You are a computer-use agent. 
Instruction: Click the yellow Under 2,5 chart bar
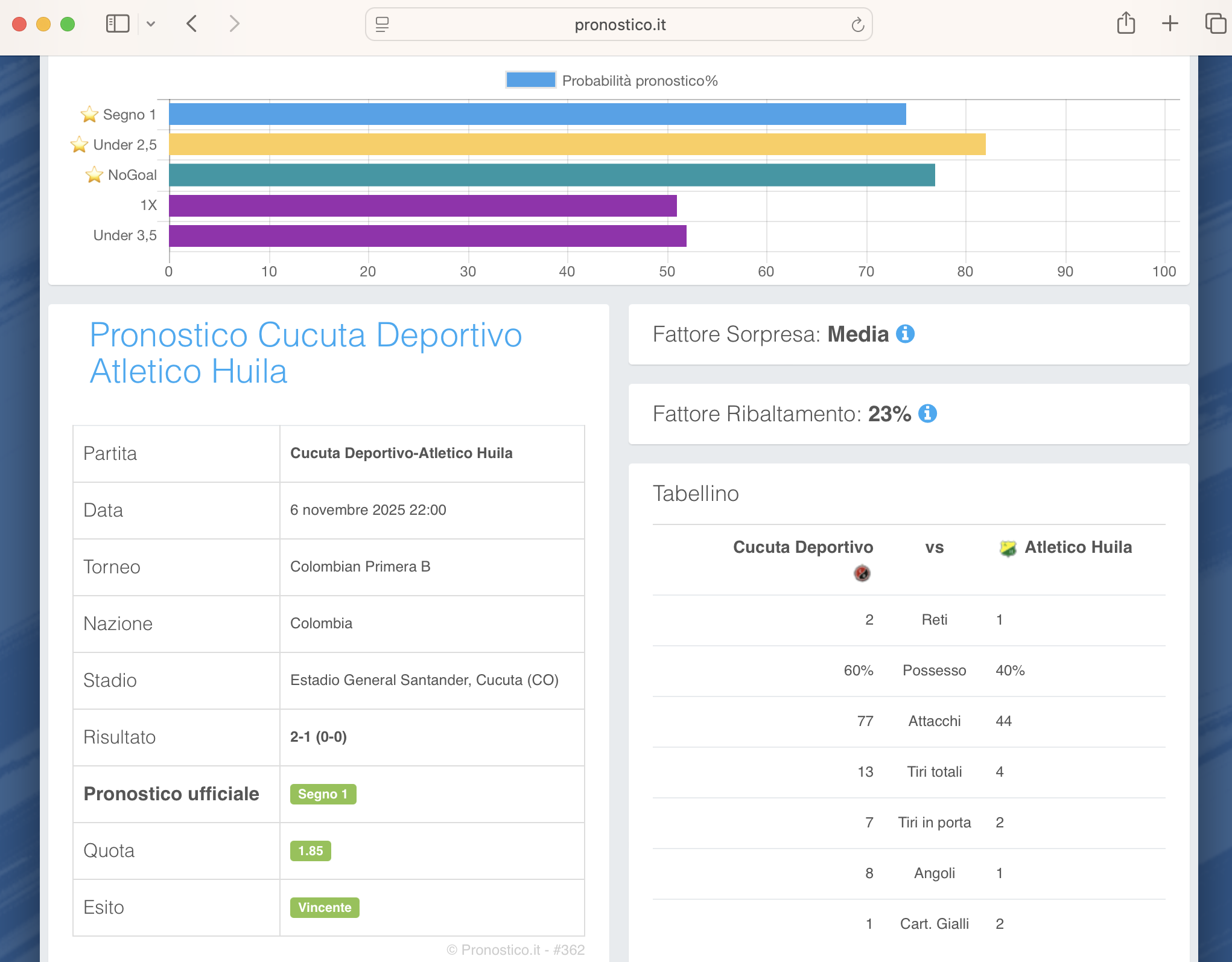[577, 145]
